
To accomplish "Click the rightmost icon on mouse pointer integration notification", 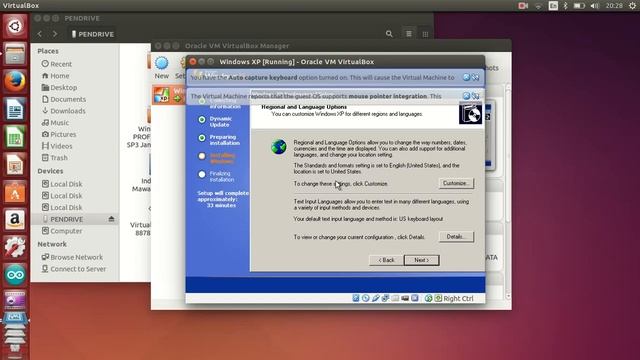I will pyautogui.click(x=476, y=96).
